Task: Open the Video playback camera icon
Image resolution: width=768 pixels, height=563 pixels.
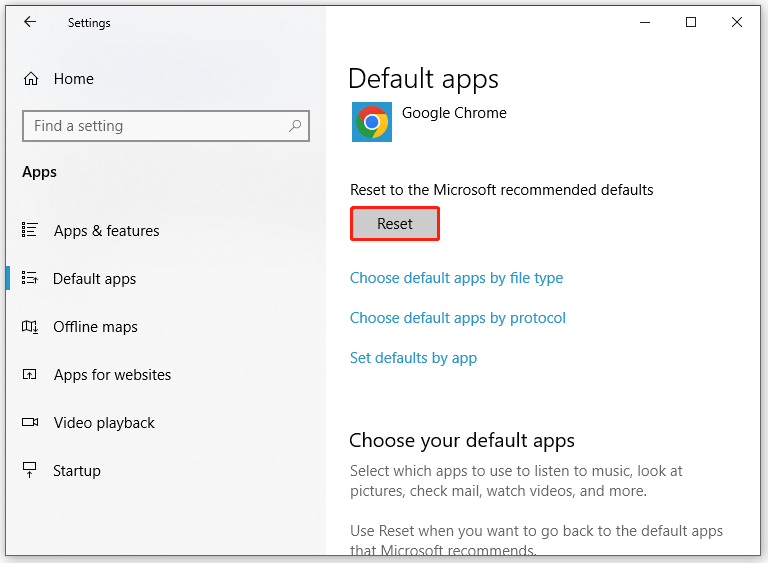Action: point(30,423)
